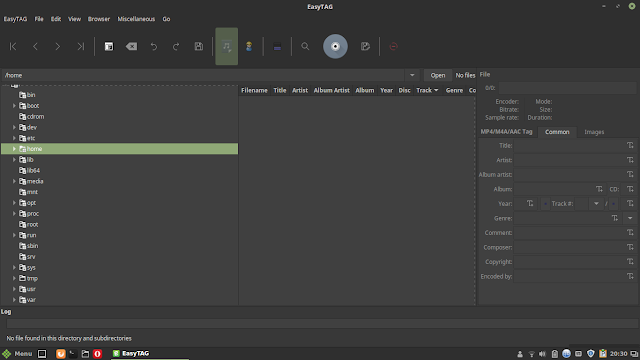640x360 pixels.
Task: Open the volume control in the tray
Action: click(x=542, y=354)
